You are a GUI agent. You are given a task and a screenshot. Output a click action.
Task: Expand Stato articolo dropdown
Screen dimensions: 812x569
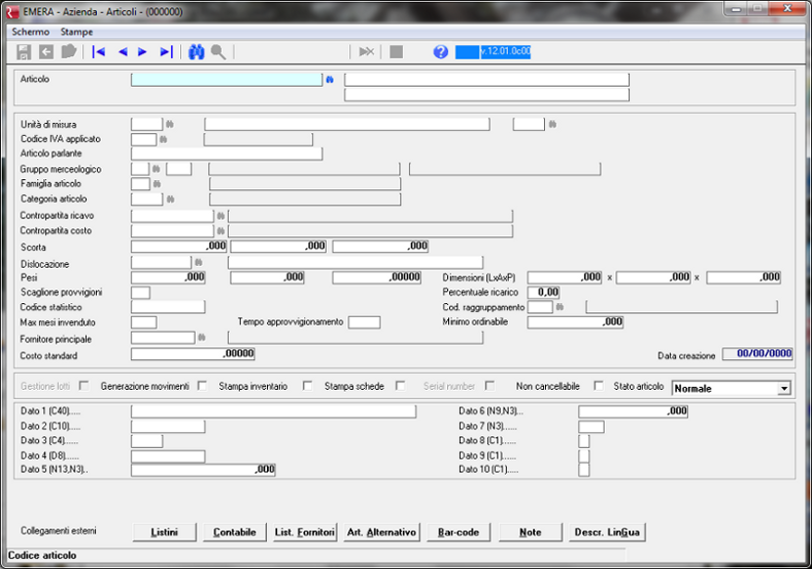click(784, 388)
